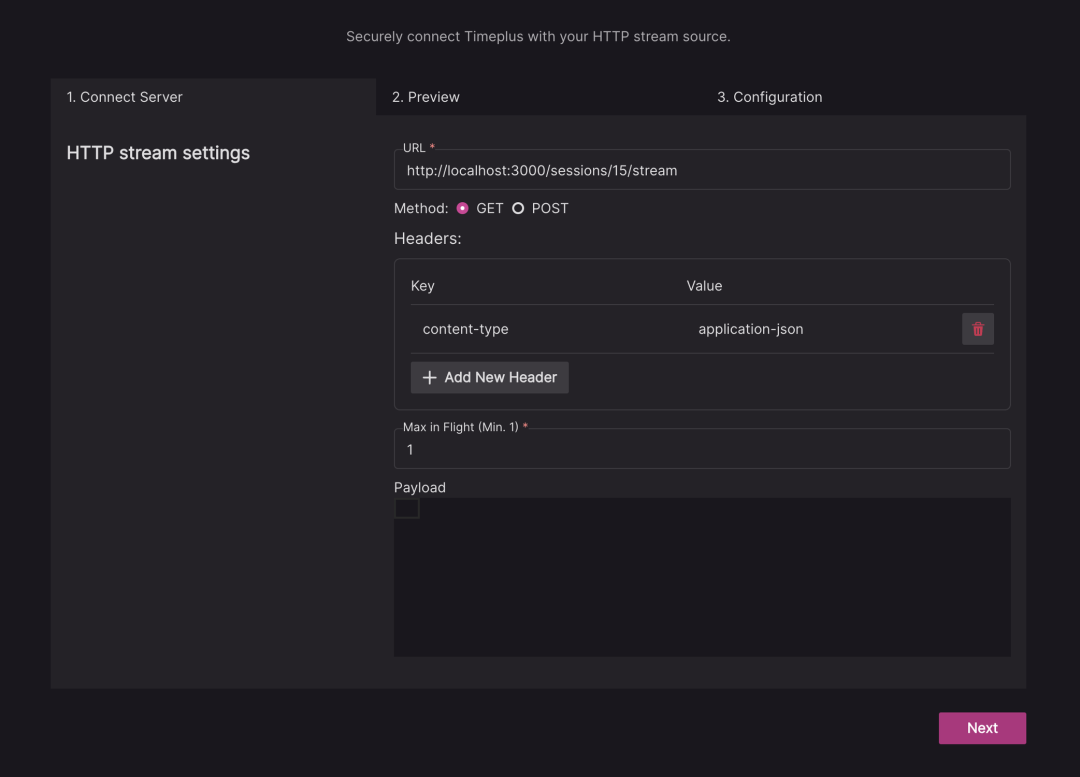Click the Headers section label
Screen dimensions: 1080x777
point(427,238)
